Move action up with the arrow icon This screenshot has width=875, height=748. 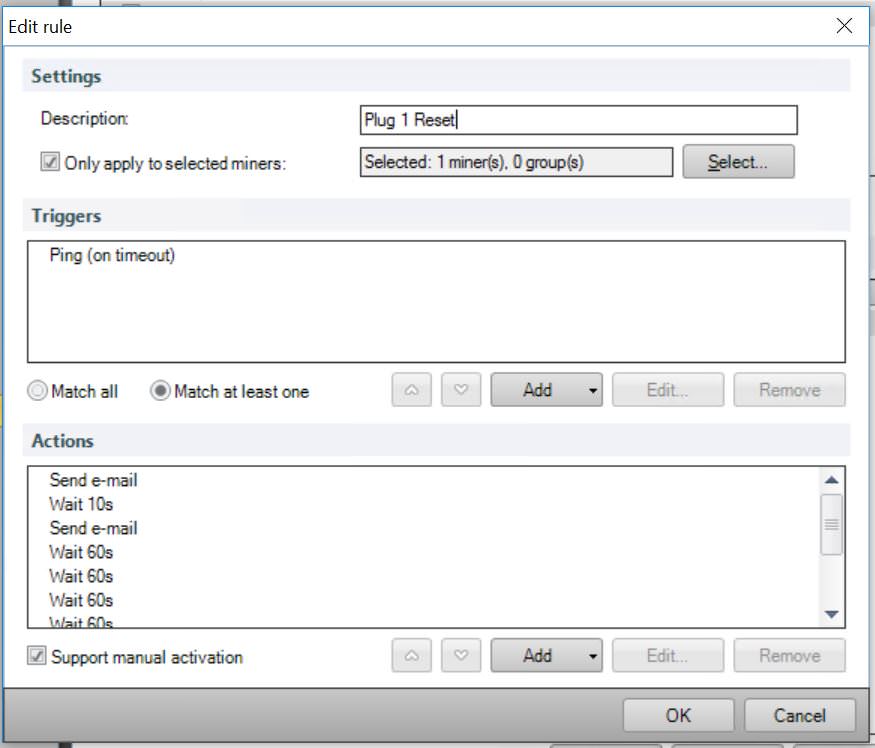411,655
